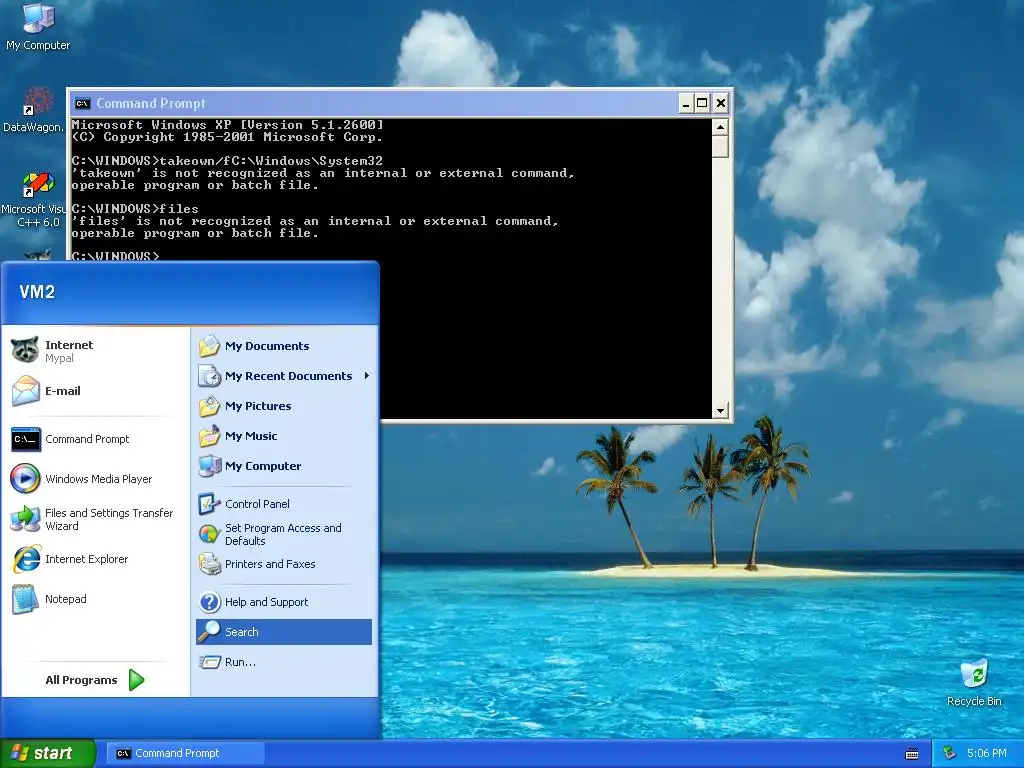Expand All Programs with the green arrow

click(x=136, y=680)
